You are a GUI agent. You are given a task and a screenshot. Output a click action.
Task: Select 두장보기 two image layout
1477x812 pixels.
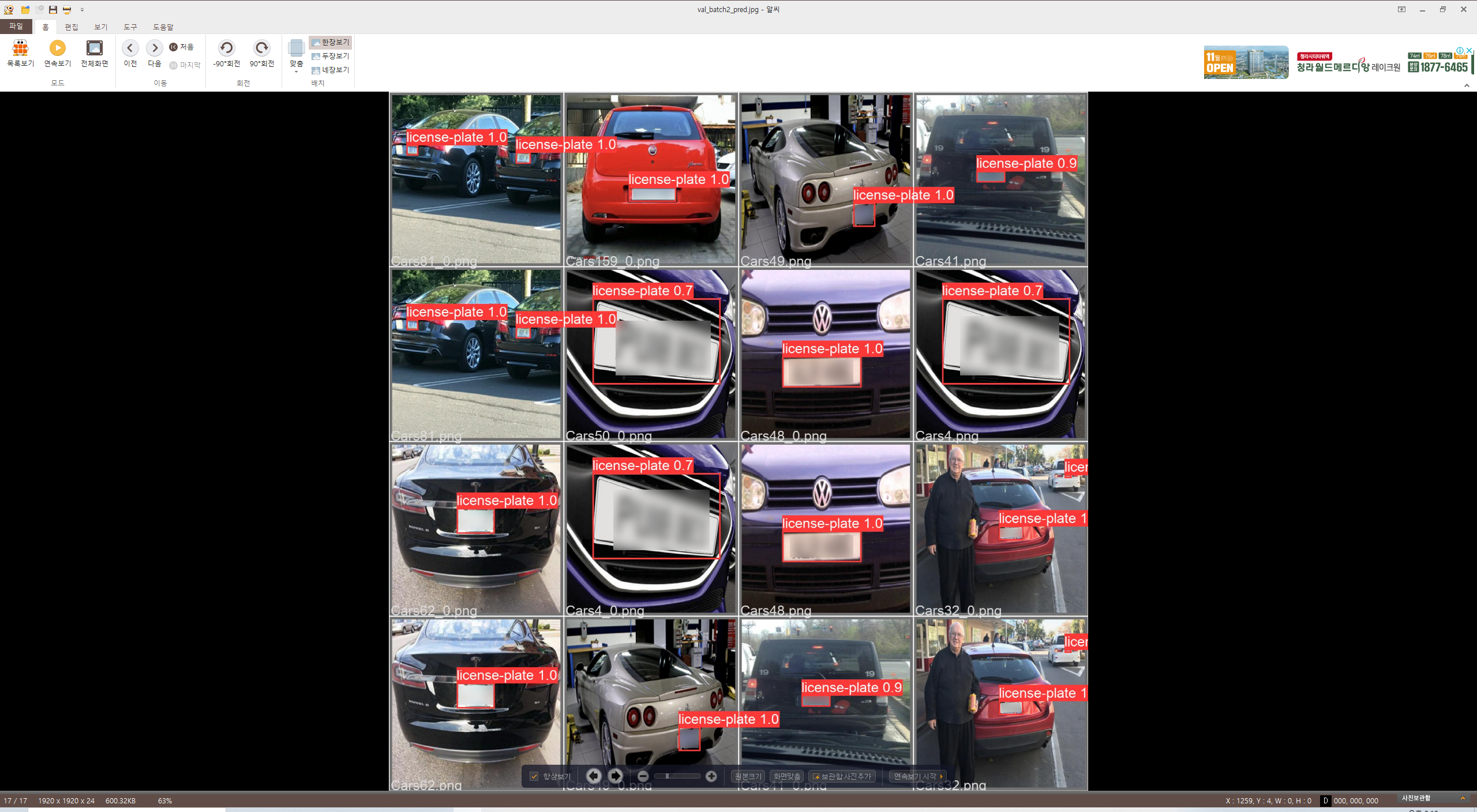(x=331, y=56)
